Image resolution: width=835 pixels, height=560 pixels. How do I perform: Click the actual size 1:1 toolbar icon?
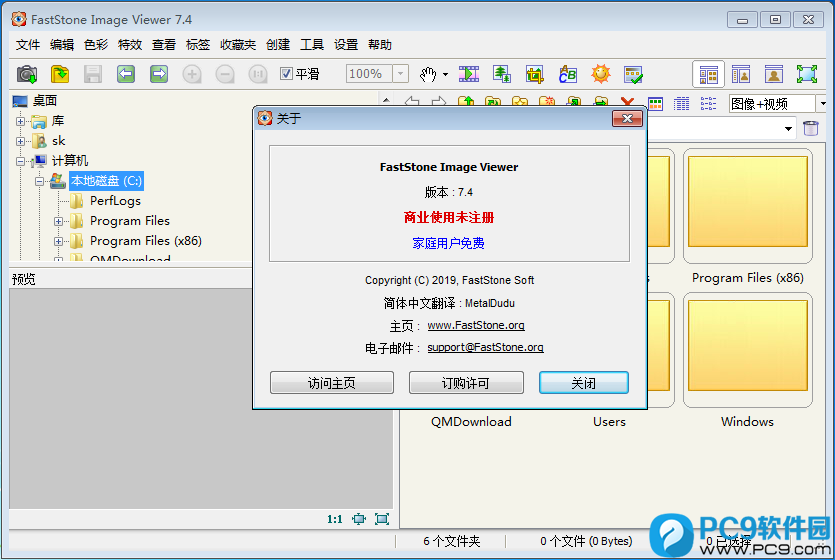tap(258, 74)
